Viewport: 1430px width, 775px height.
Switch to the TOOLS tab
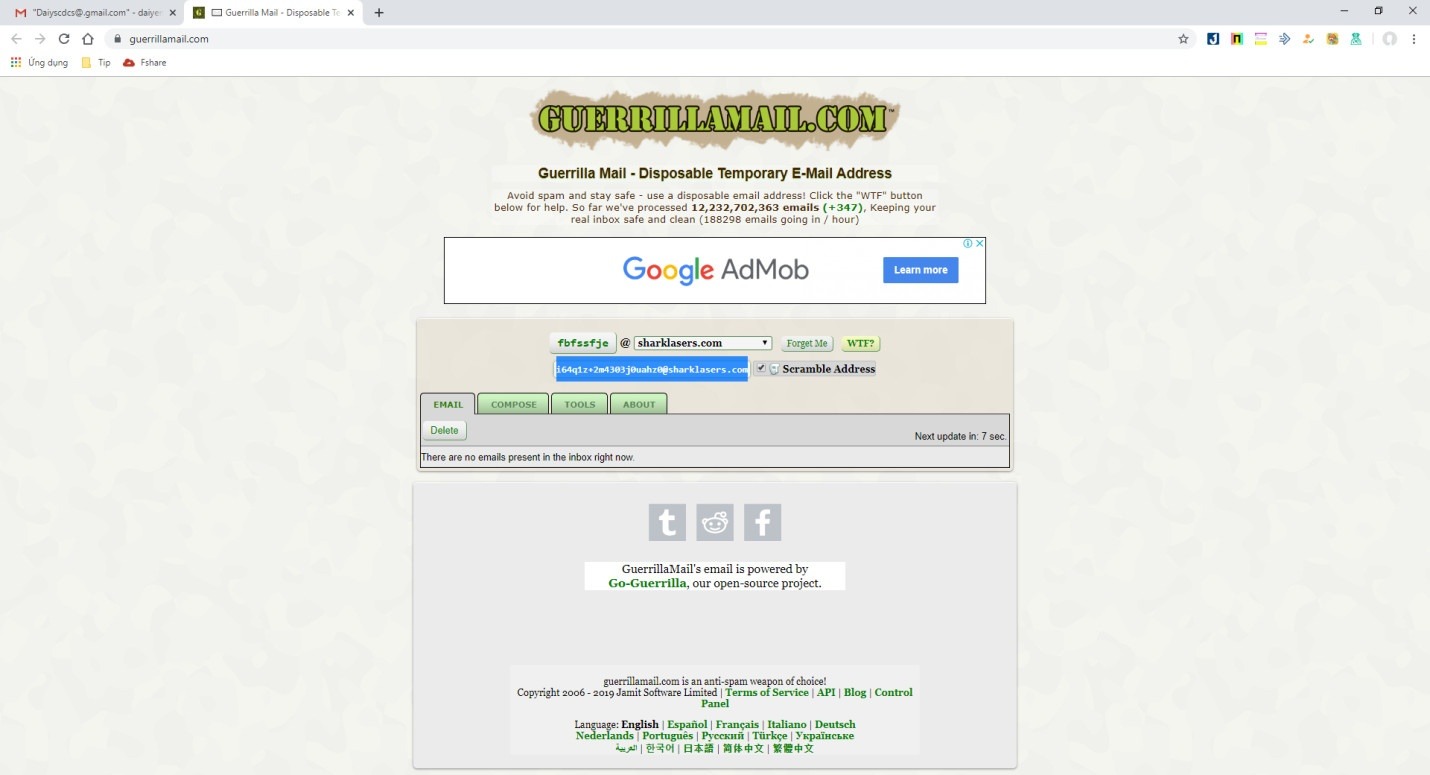tap(579, 404)
